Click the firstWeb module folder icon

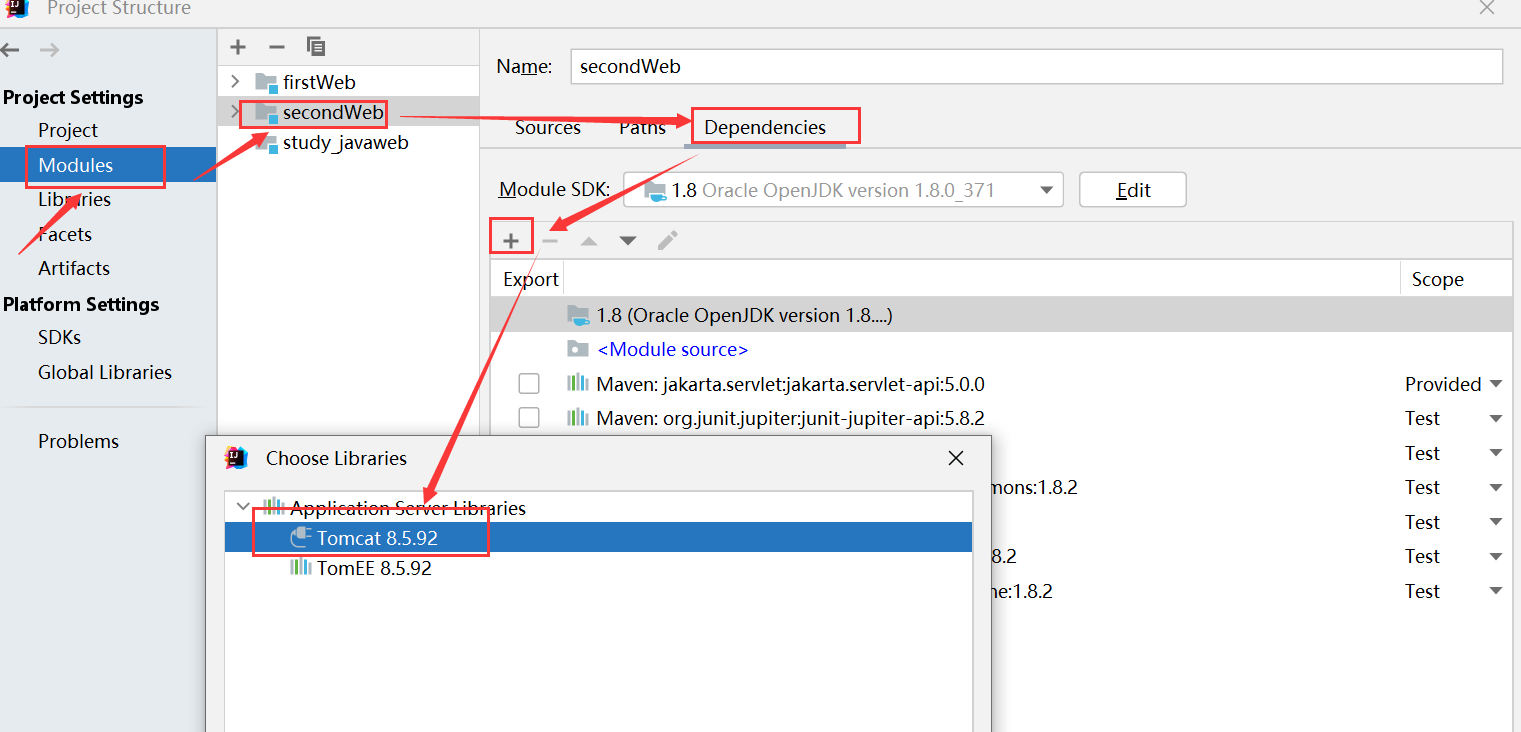(266, 82)
